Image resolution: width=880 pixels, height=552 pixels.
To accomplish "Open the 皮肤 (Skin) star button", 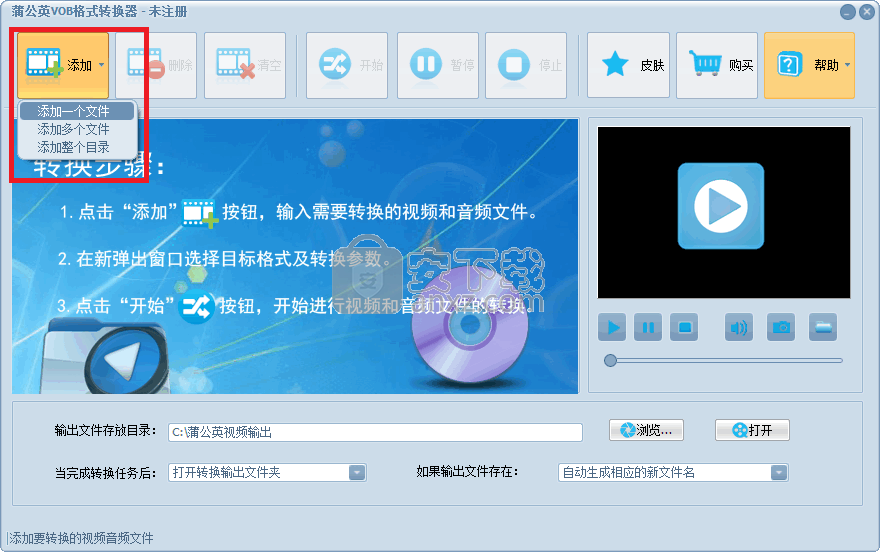I will (x=629, y=65).
